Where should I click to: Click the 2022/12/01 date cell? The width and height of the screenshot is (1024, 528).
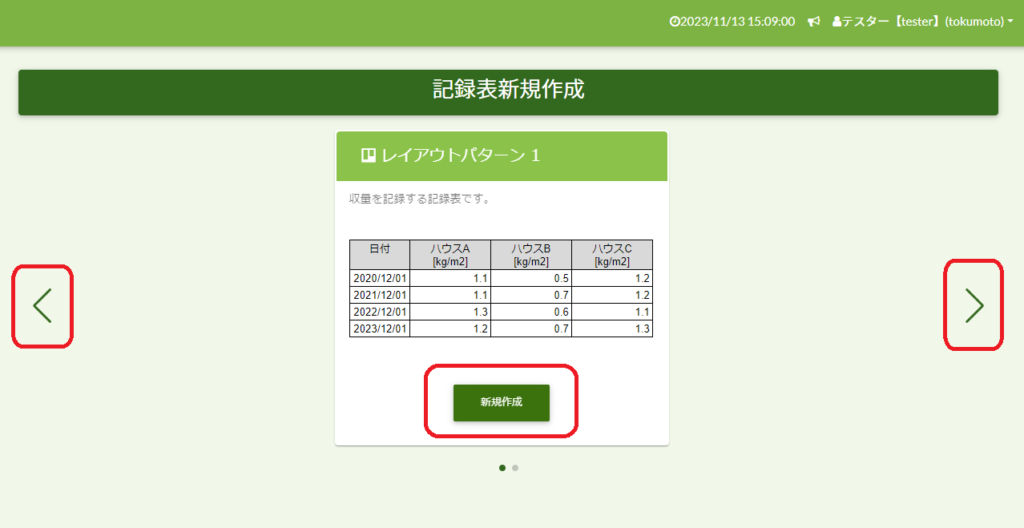click(379, 312)
